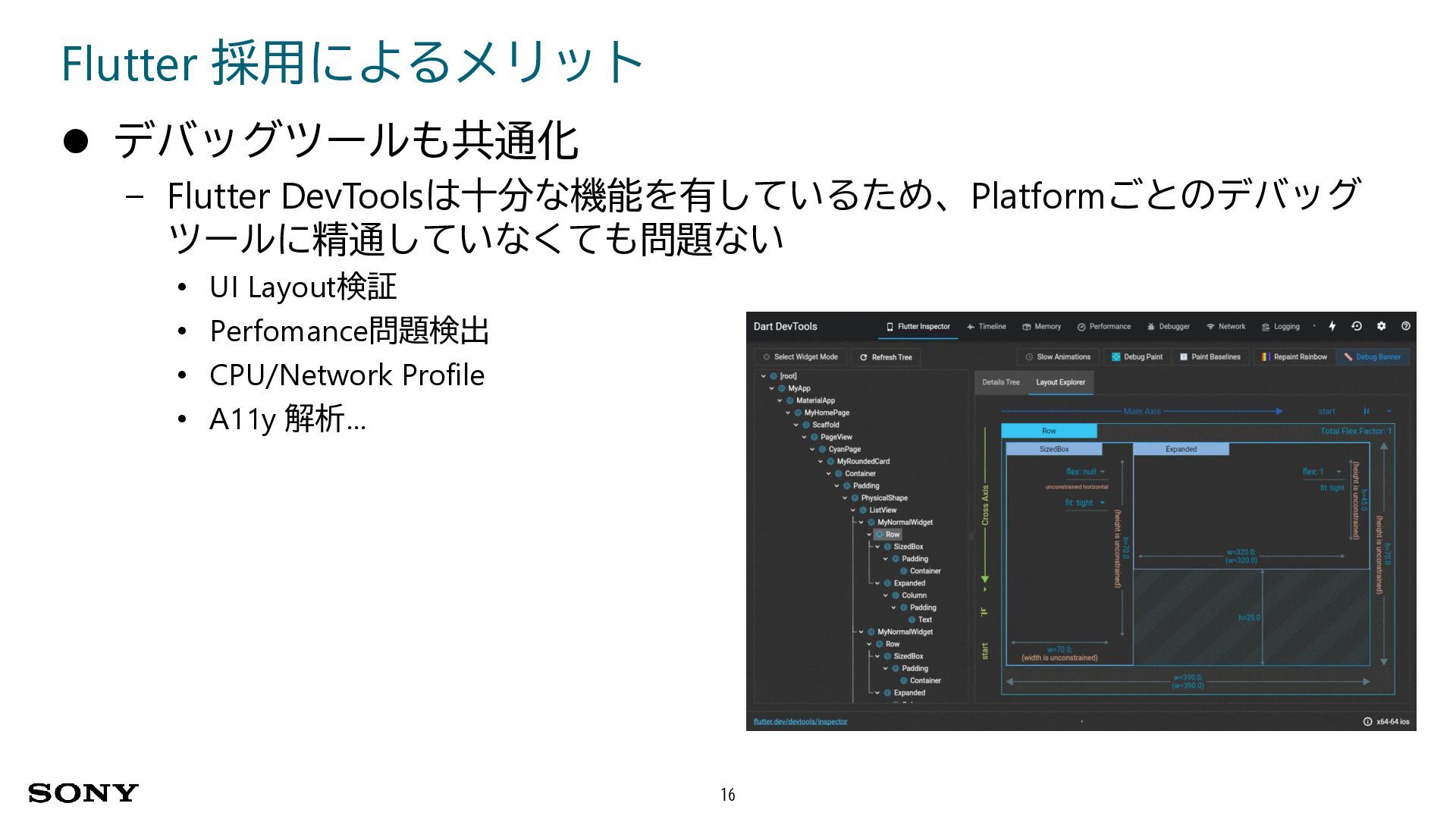Click the widget icon beside PhysicalShape

point(855,497)
